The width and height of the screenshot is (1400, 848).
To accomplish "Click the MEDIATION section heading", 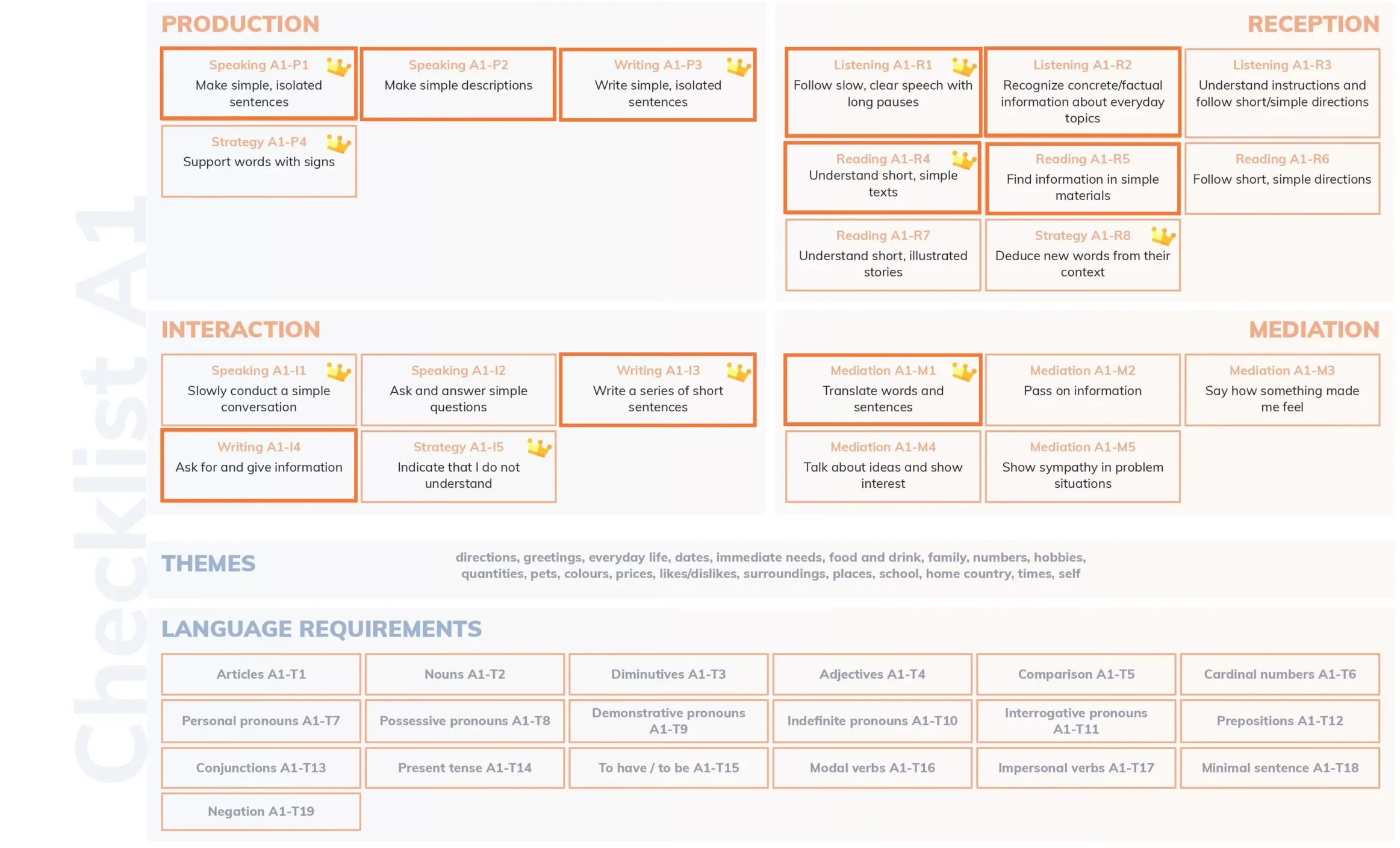I will (x=1314, y=329).
